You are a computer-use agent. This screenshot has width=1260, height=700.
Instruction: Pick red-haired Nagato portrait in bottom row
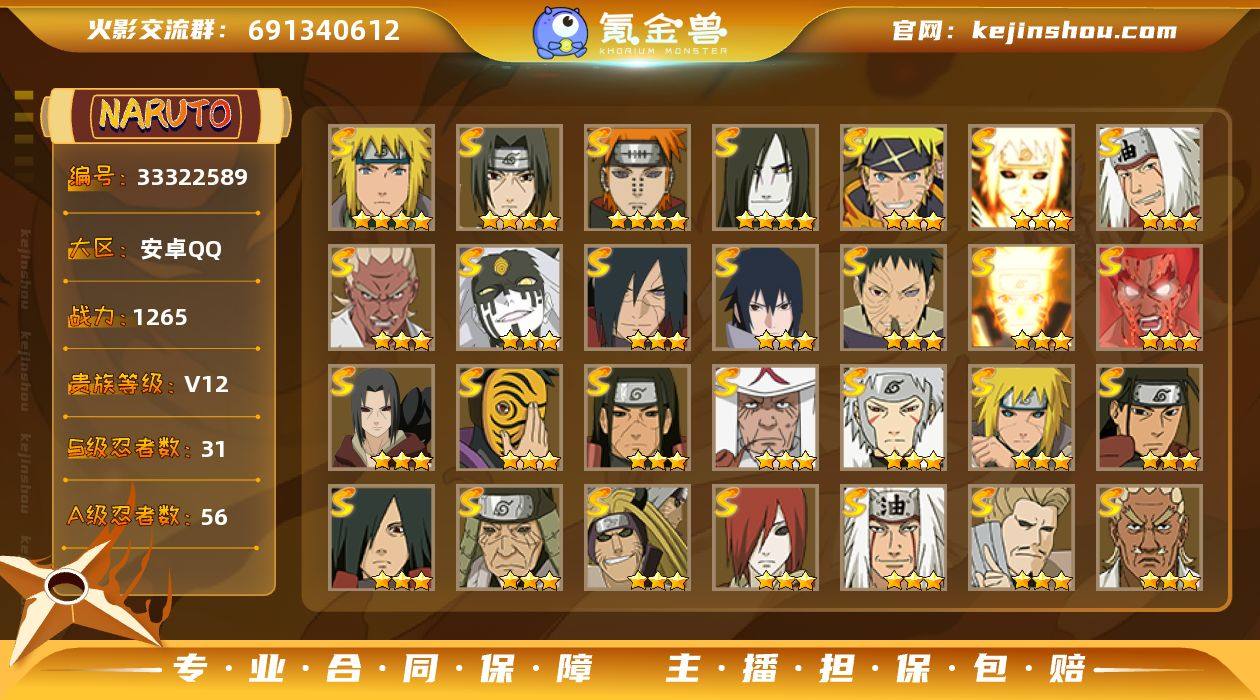[765, 537]
